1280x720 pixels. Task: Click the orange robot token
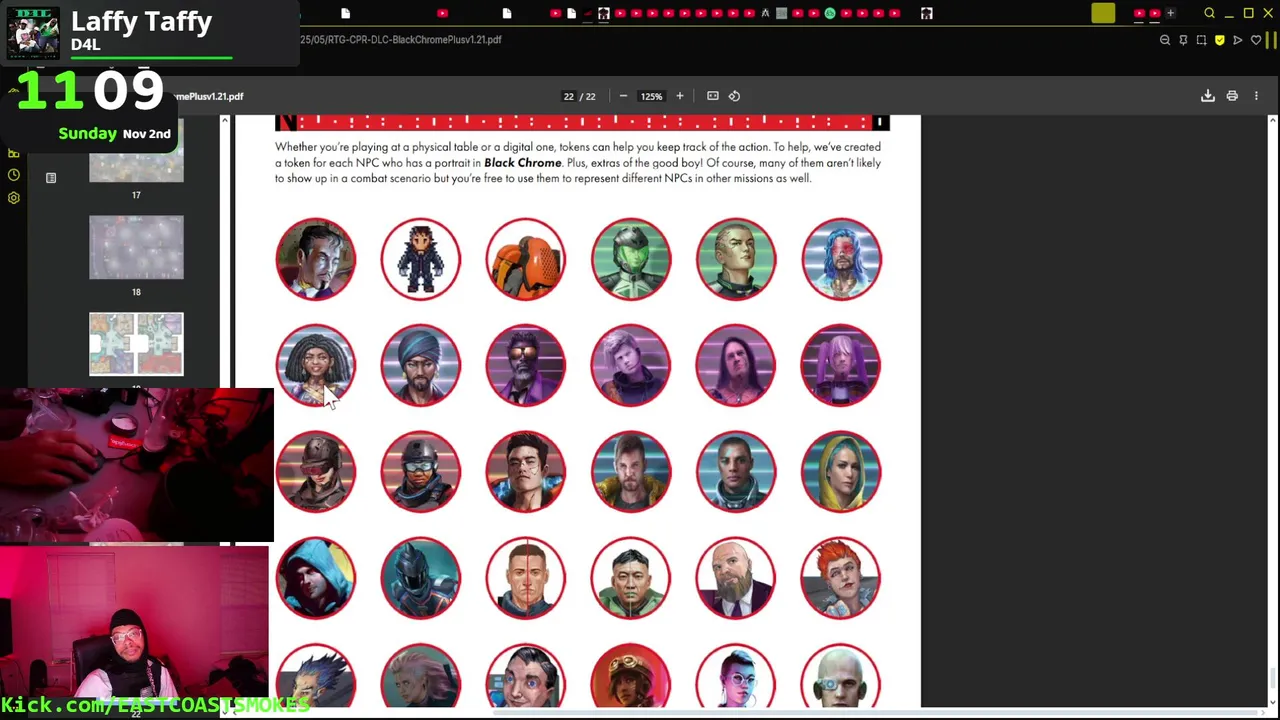pyautogui.click(x=525, y=259)
